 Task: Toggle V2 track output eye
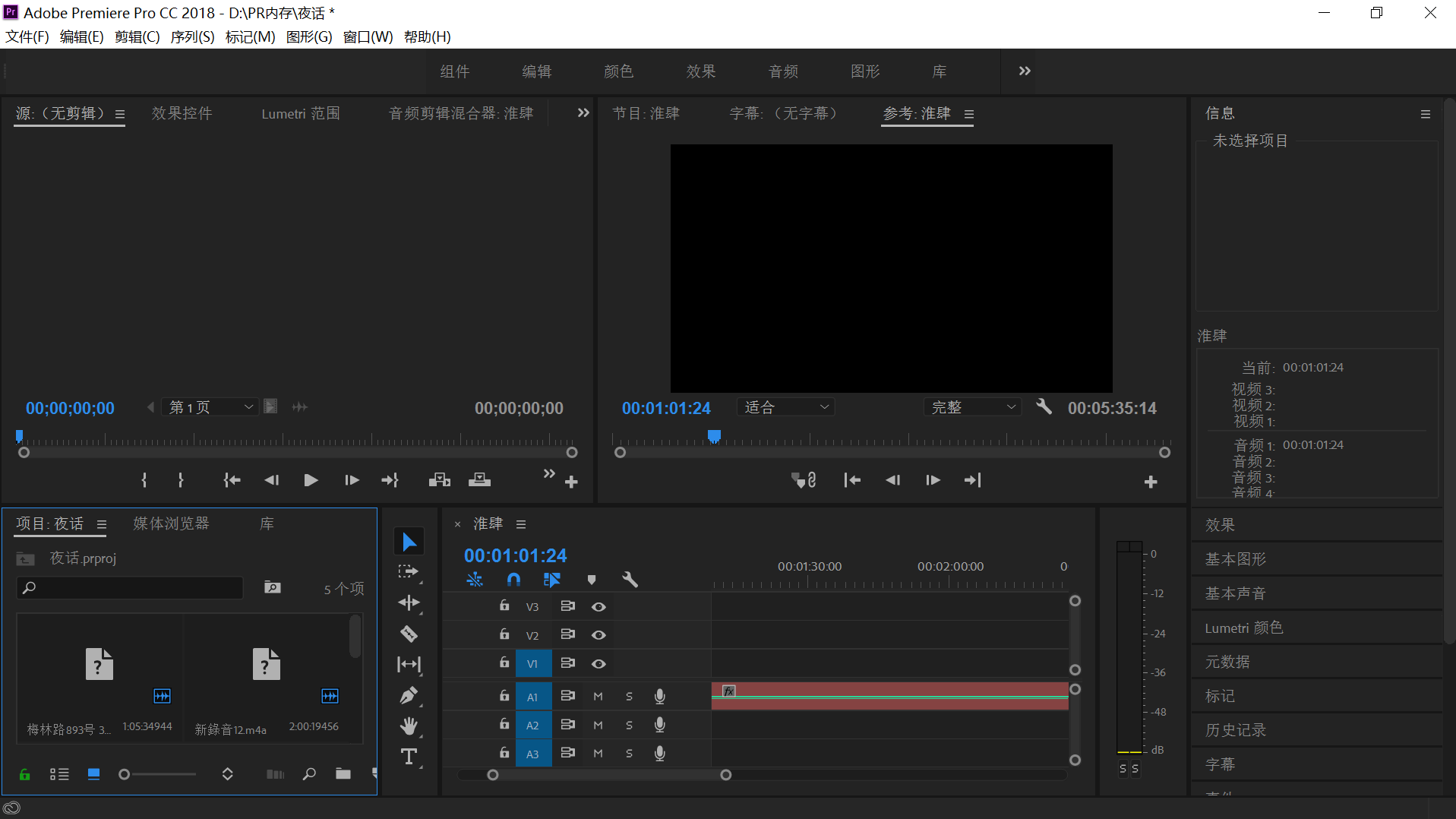599,635
